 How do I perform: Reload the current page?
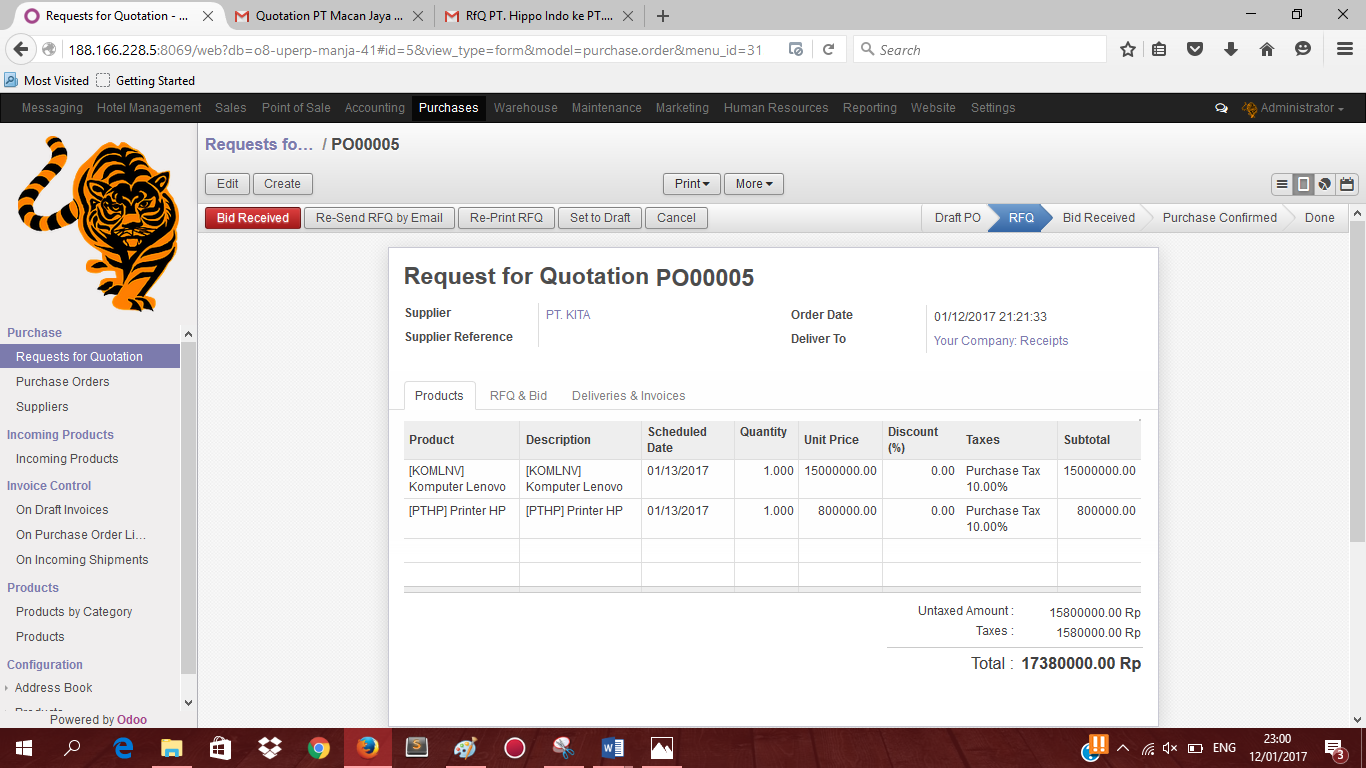(829, 49)
